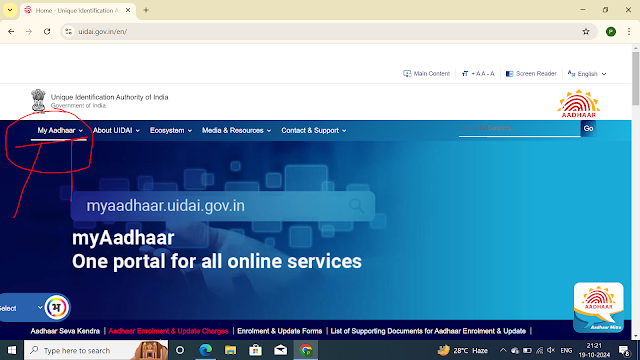Open the Chrome three-dot menu
This screenshot has height=360, width=640.
point(629,31)
